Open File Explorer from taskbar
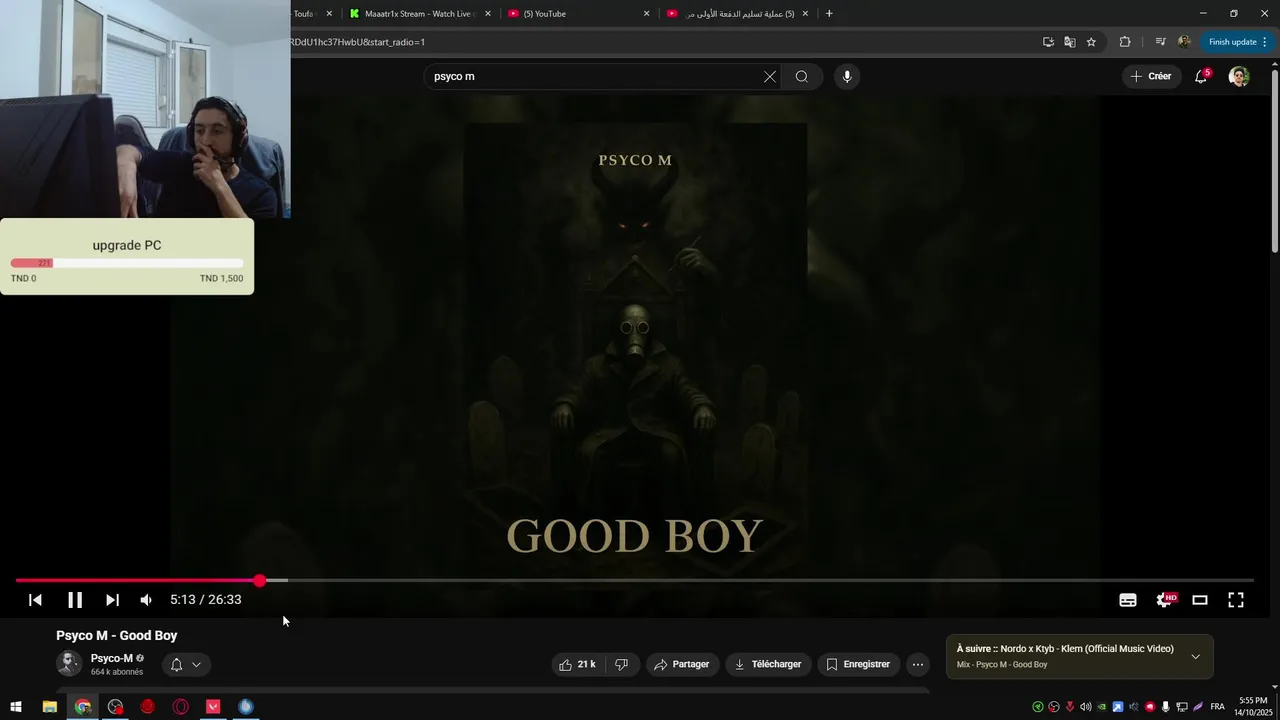This screenshot has width=1280, height=720. pyautogui.click(x=49, y=707)
